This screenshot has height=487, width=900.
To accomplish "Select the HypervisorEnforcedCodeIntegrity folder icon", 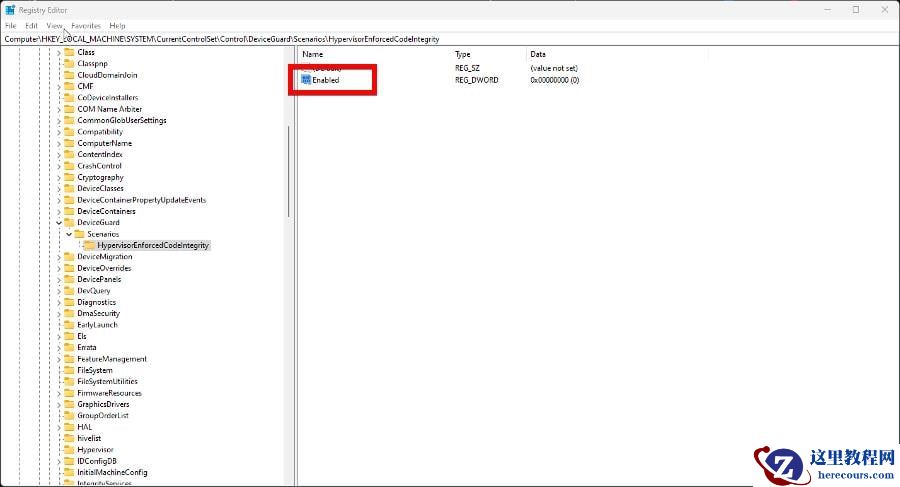I will [90, 245].
